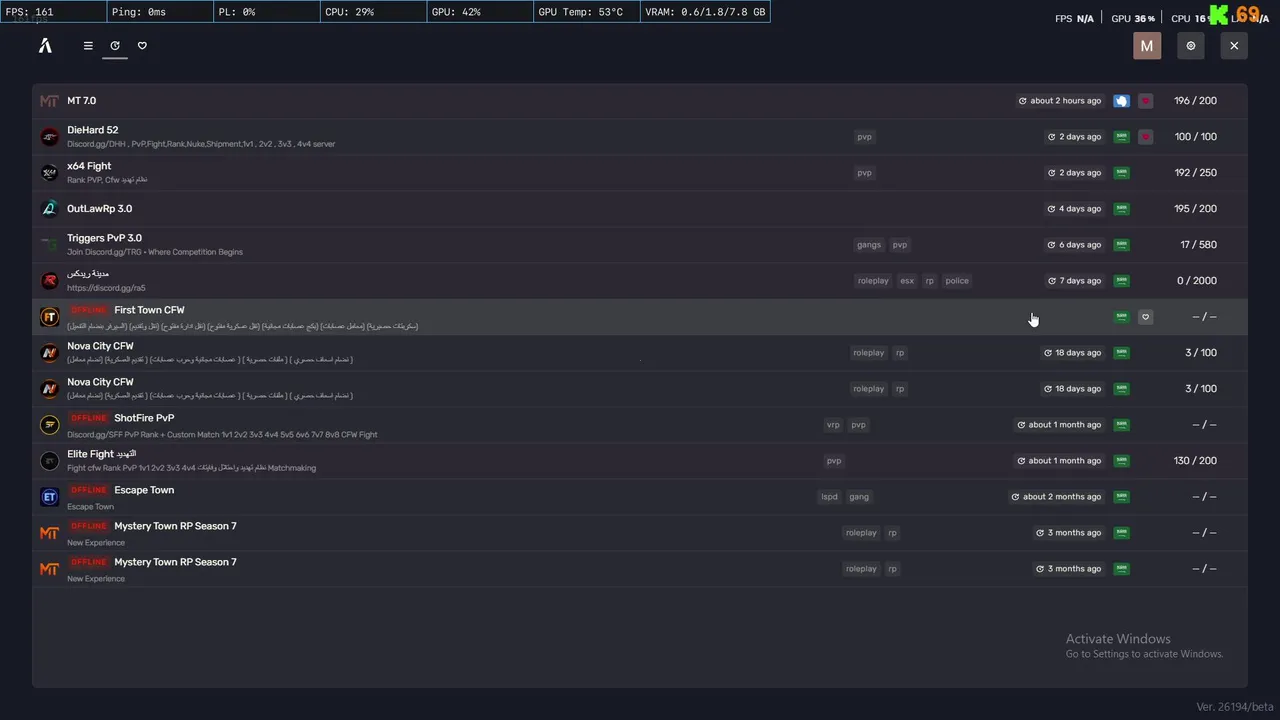
Task: Unfavorite MT 7.0 with its heart
Action: pyautogui.click(x=1146, y=101)
